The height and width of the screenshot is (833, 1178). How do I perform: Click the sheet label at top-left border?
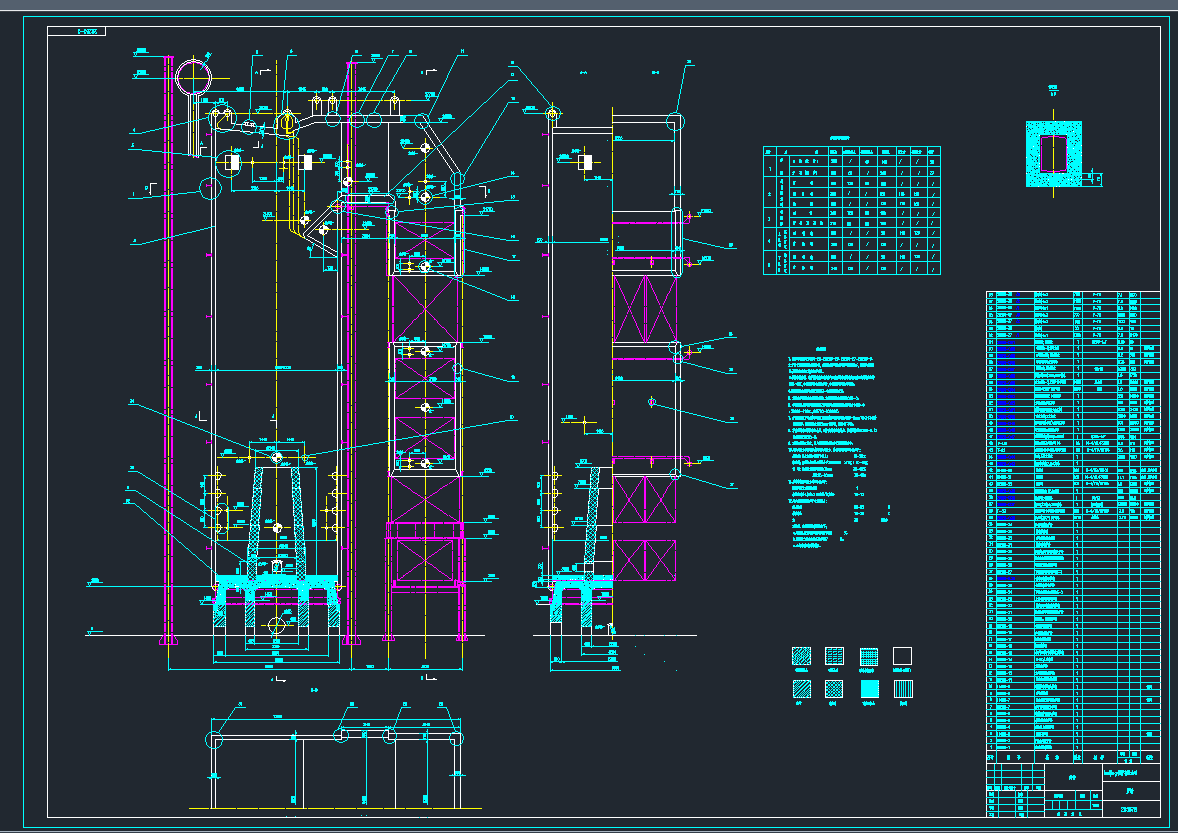[x=87, y=29]
